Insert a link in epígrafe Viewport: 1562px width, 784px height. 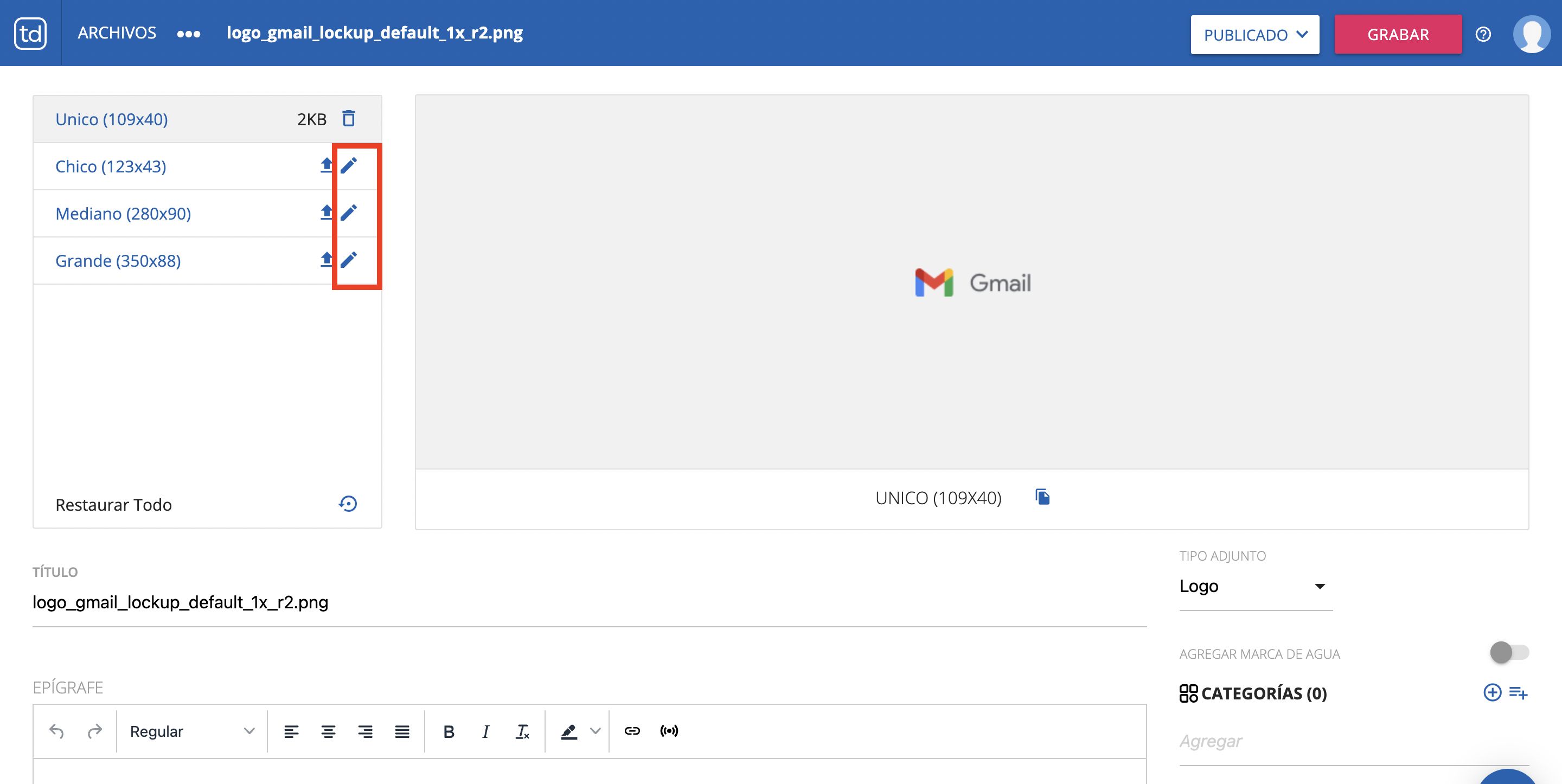632,731
